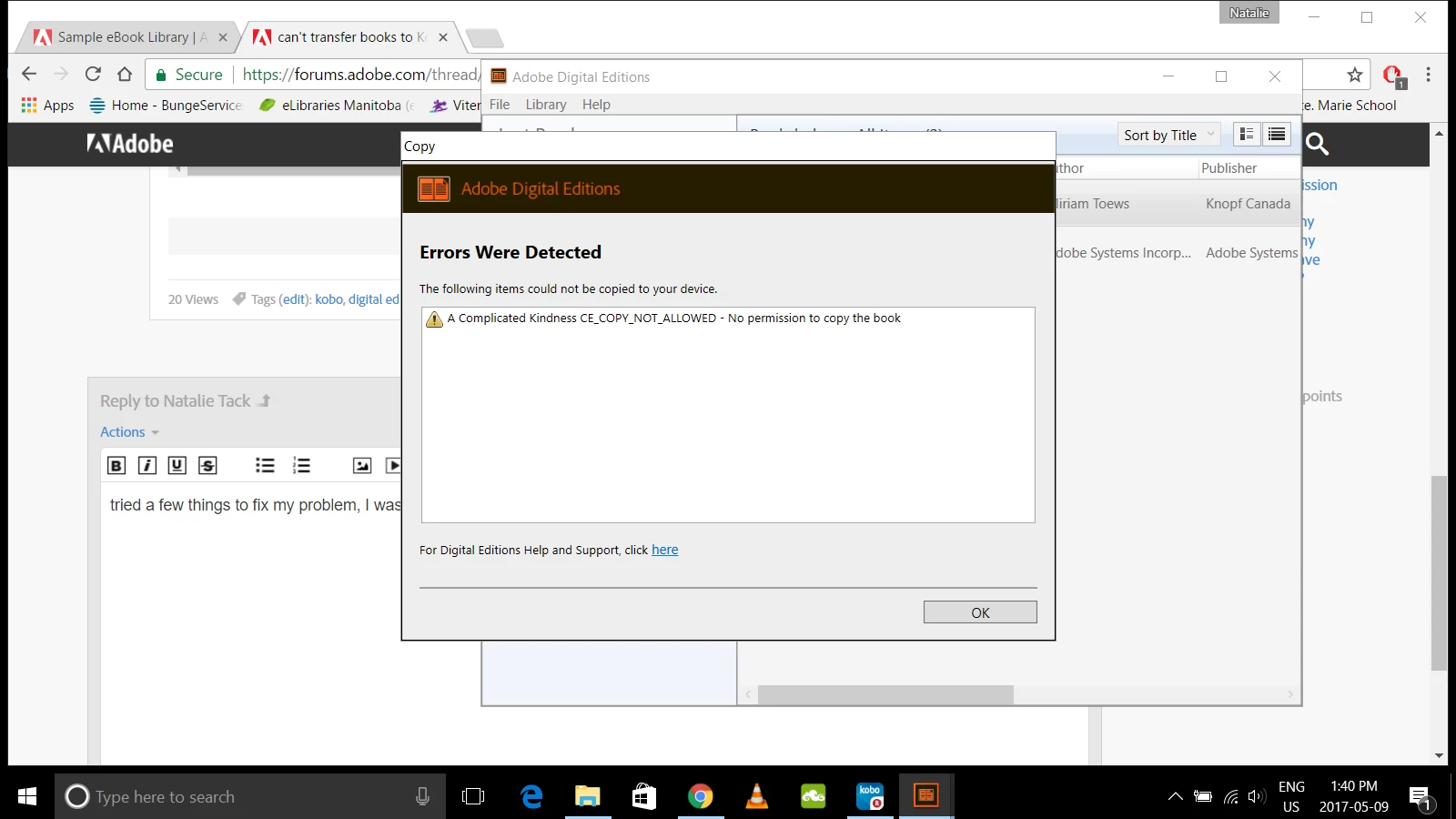Click the Publisher column header
This screenshot has height=819, width=1456.
pyautogui.click(x=1228, y=168)
